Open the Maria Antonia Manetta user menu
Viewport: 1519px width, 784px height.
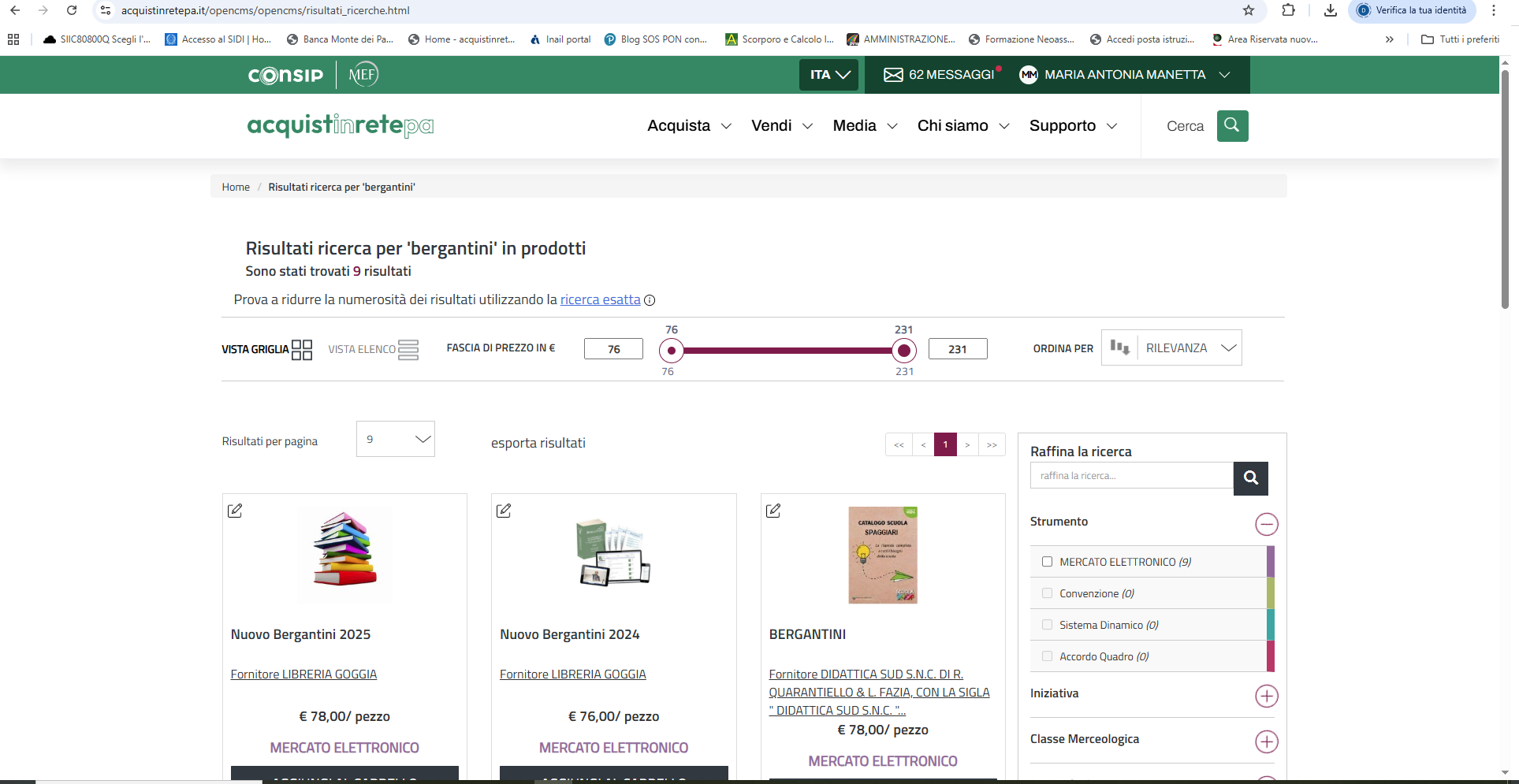[x=1125, y=75]
